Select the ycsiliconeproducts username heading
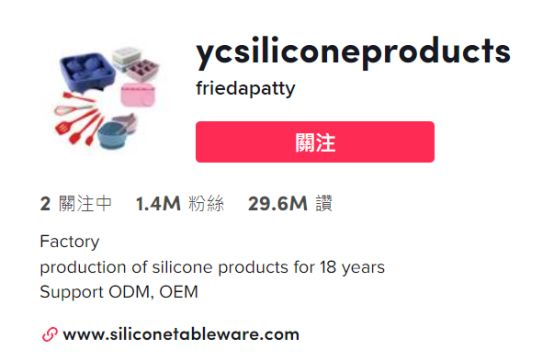The width and height of the screenshot is (554, 361). click(x=353, y=53)
